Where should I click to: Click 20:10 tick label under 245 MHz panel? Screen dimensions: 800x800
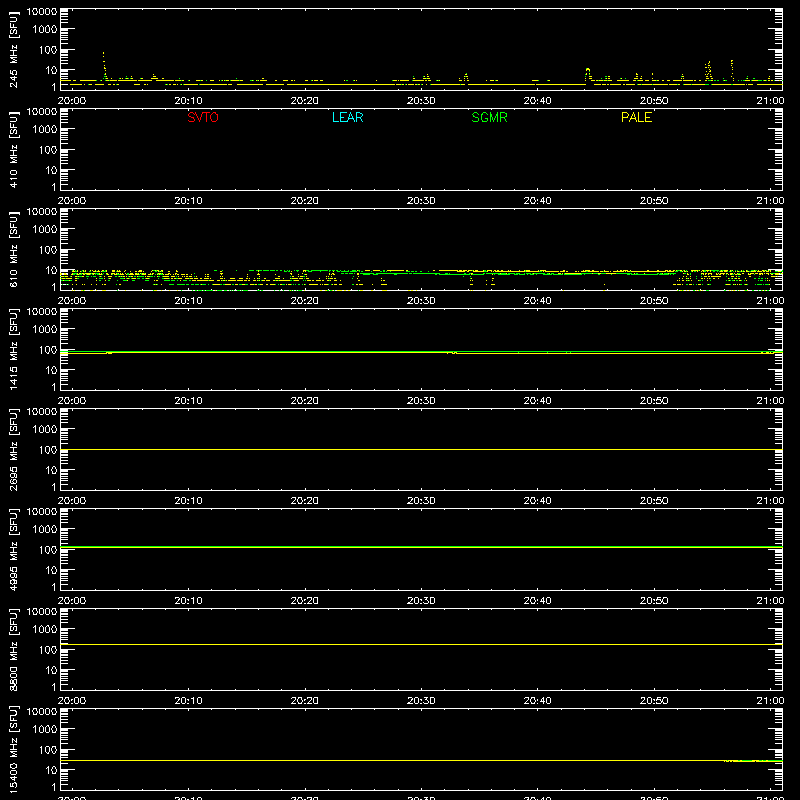[x=188, y=101]
